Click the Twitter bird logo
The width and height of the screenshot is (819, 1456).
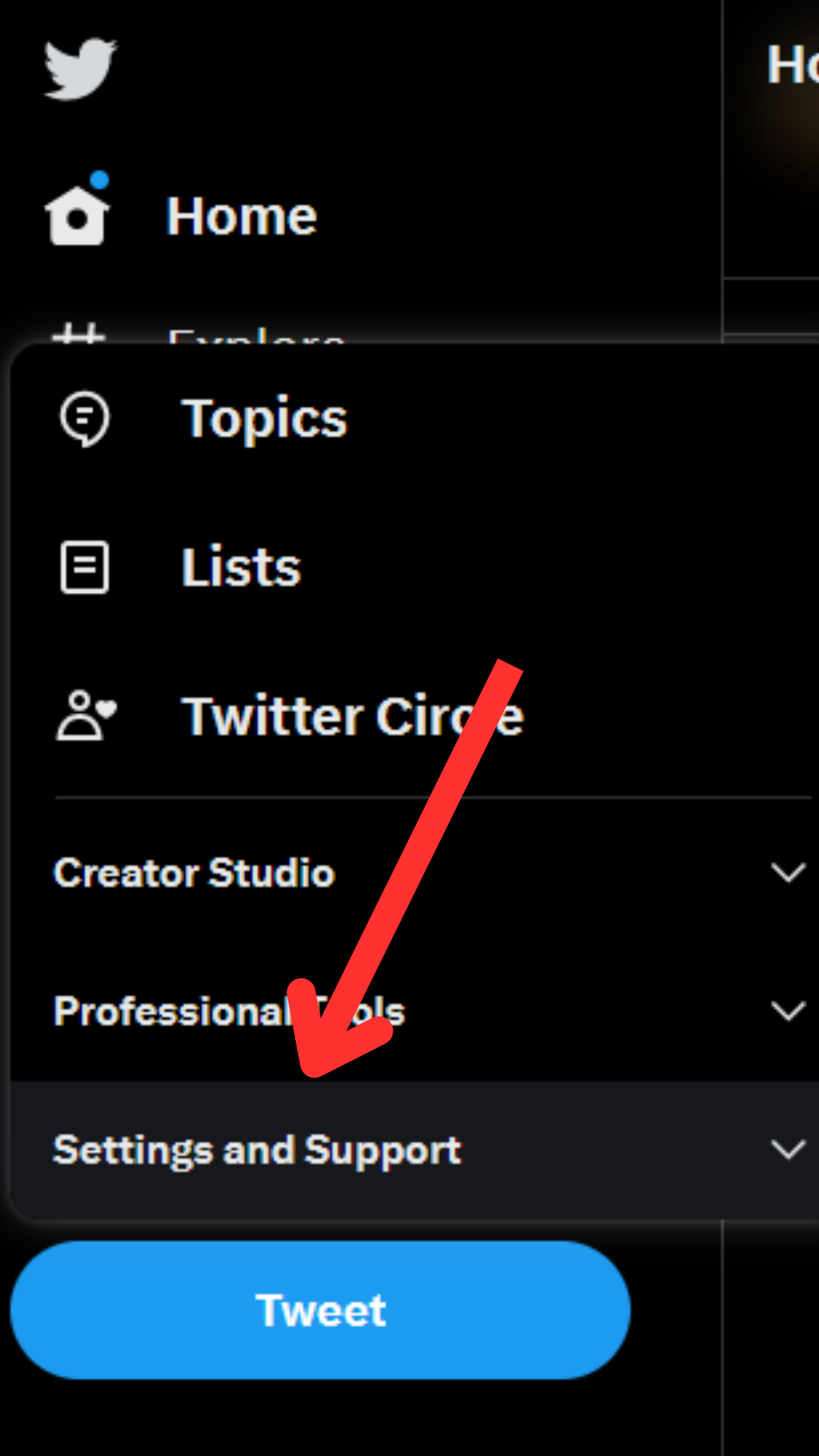(80, 68)
